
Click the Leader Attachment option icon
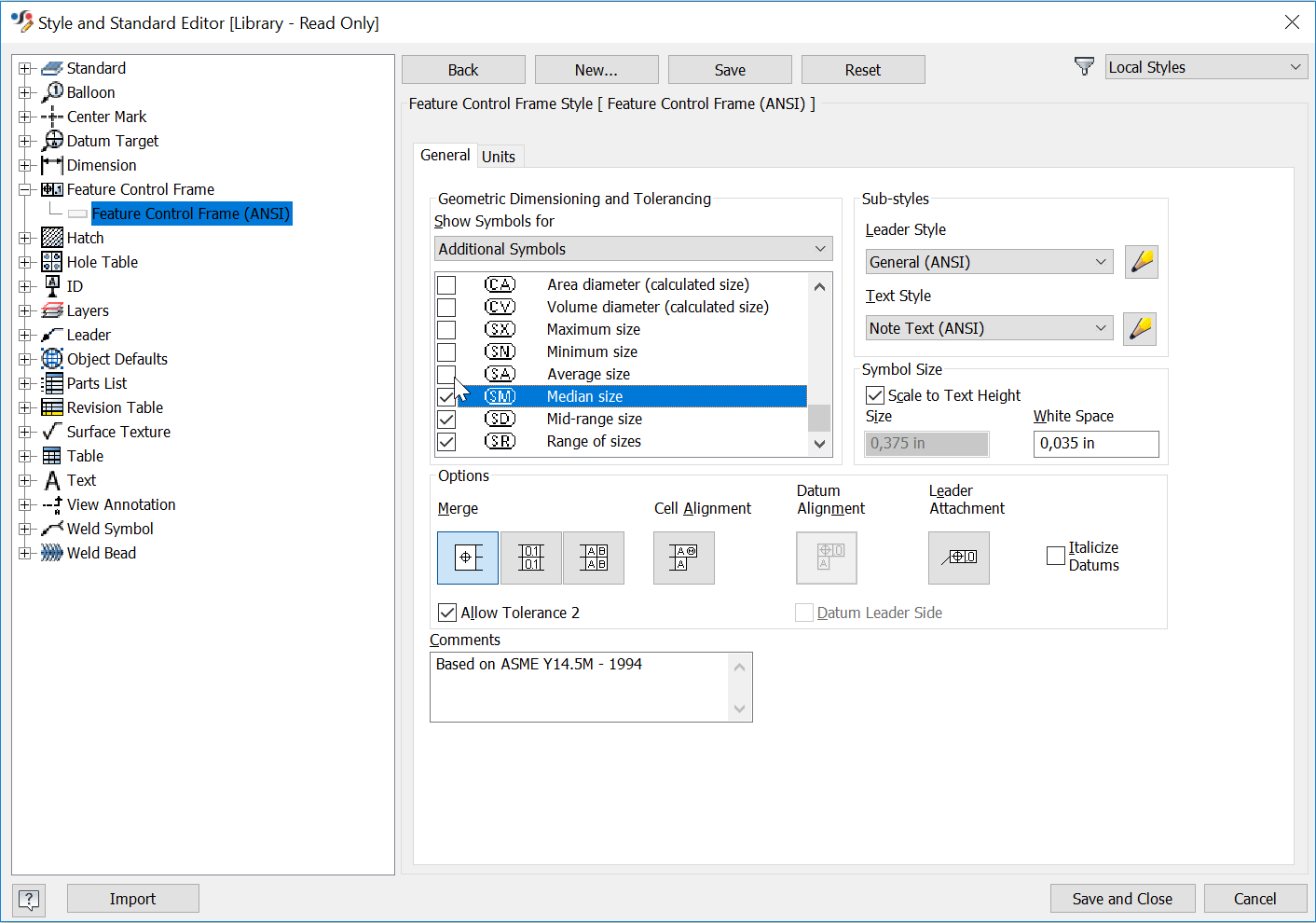(958, 558)
